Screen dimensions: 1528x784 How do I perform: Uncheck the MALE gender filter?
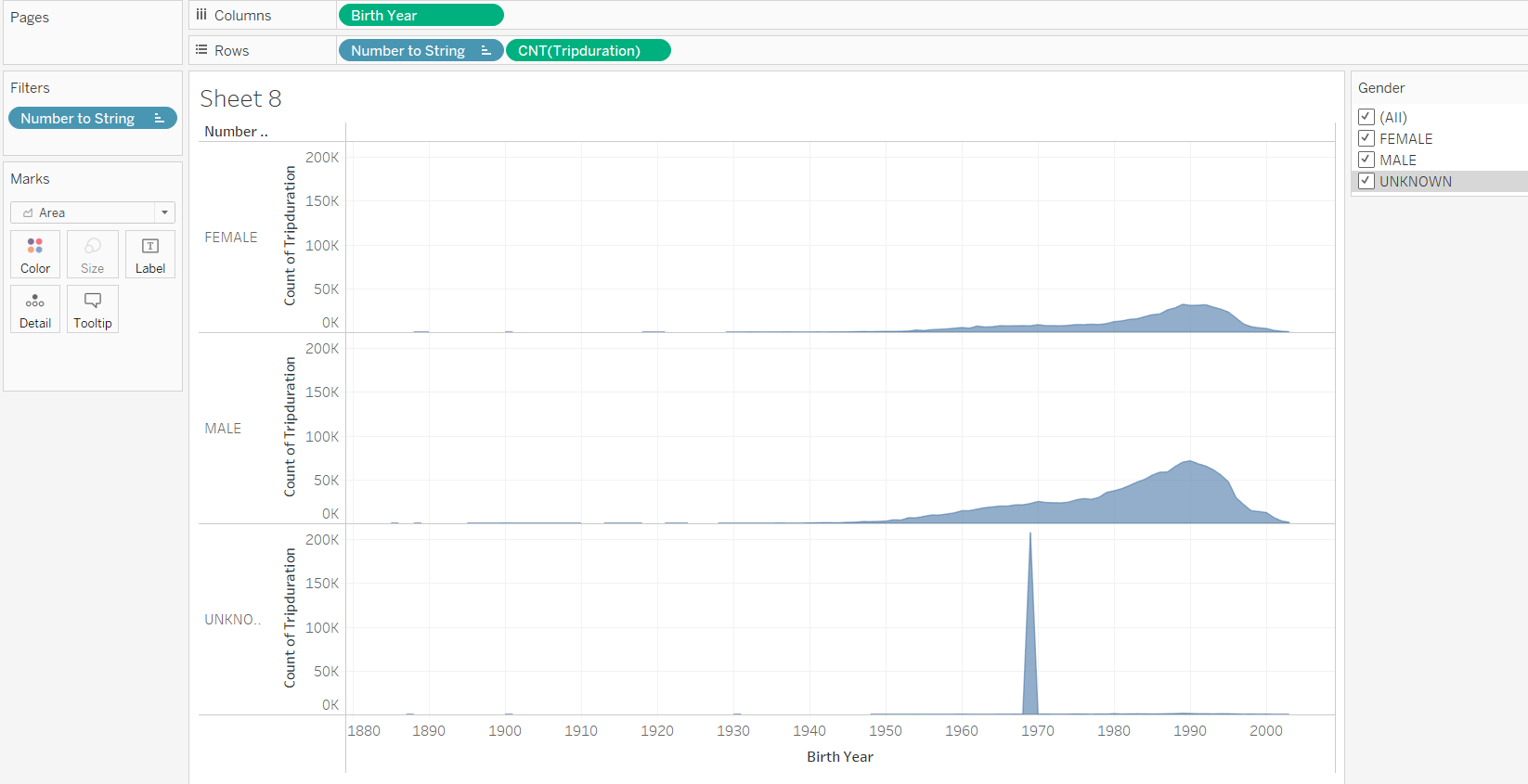1366,160
